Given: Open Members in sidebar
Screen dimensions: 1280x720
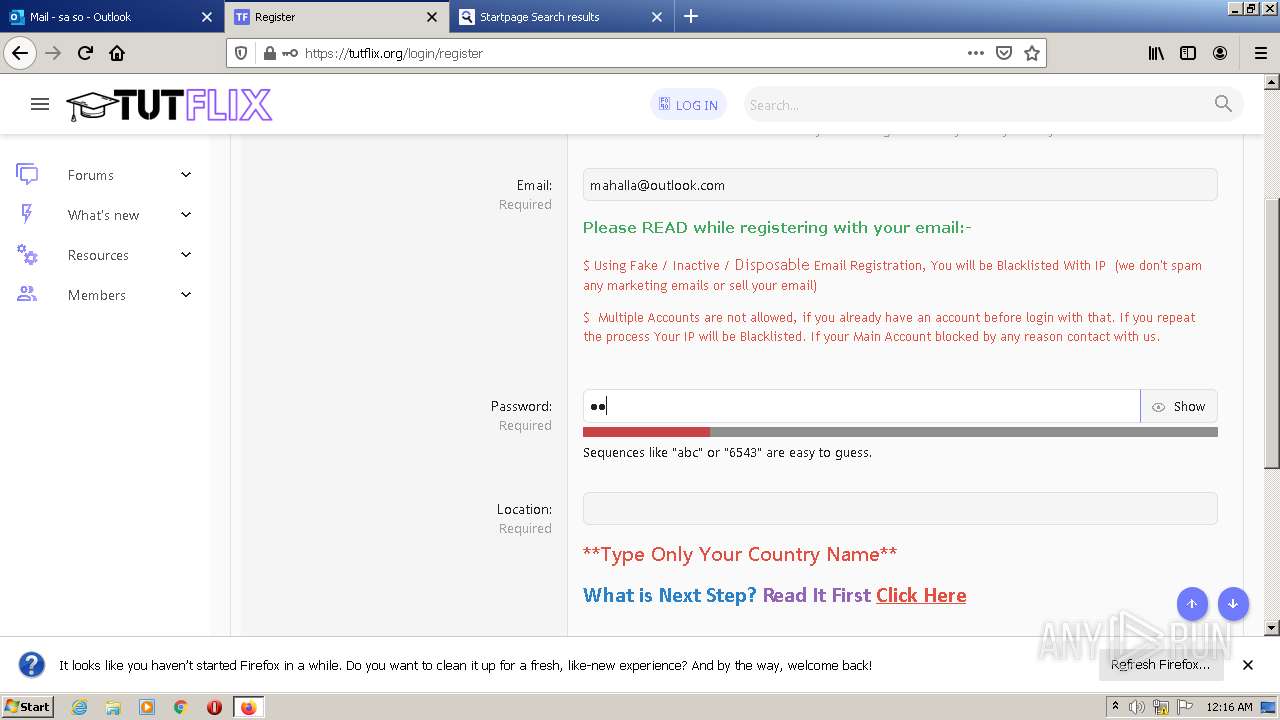Looking at the screenshot, I should coord(97,295).
